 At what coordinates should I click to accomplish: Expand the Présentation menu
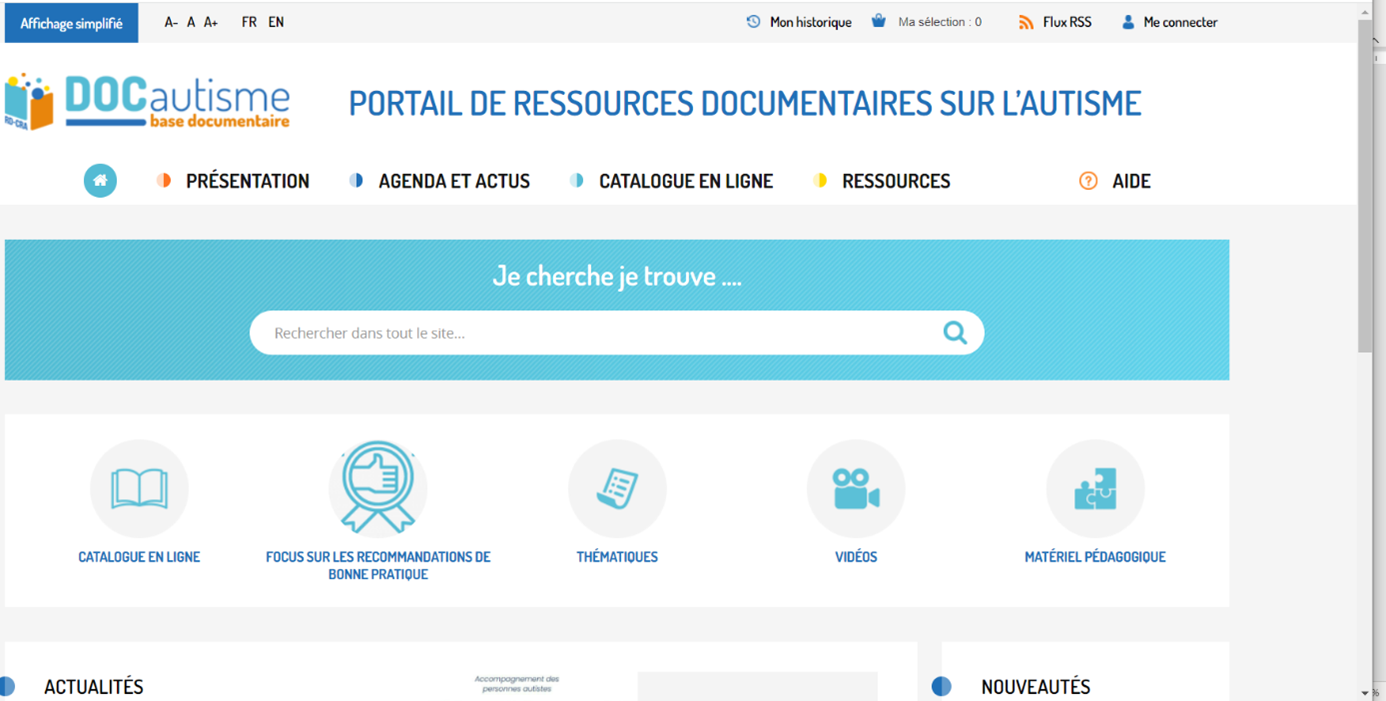tap(247, 181)
